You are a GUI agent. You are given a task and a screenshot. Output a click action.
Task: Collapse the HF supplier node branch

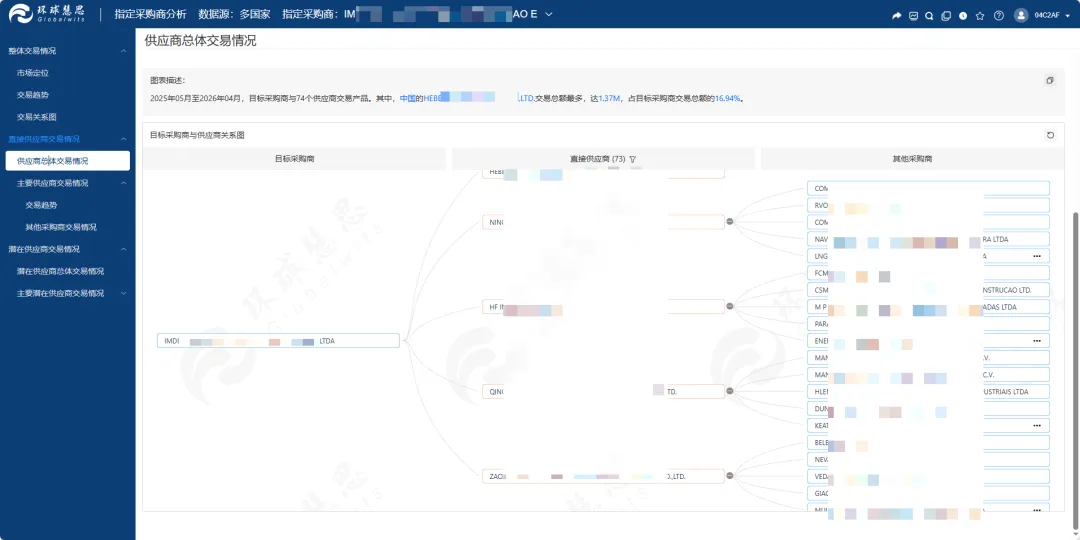pyautogui.click(x=729, y=307)
